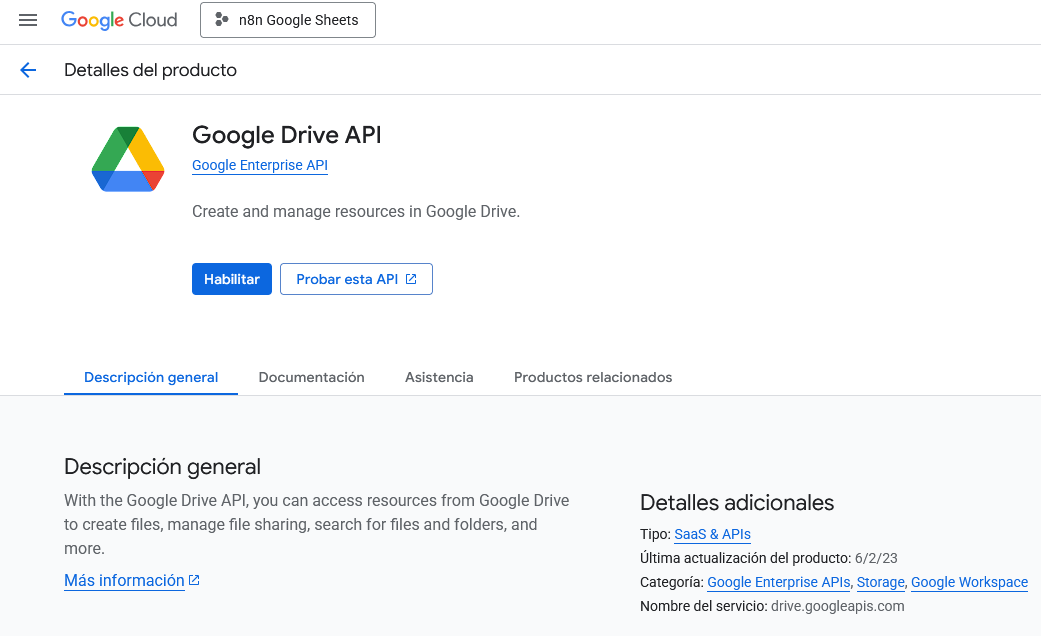1041x636 pixels.
Task: Click the Probar esta API button
Action: (x=348, y=279)
